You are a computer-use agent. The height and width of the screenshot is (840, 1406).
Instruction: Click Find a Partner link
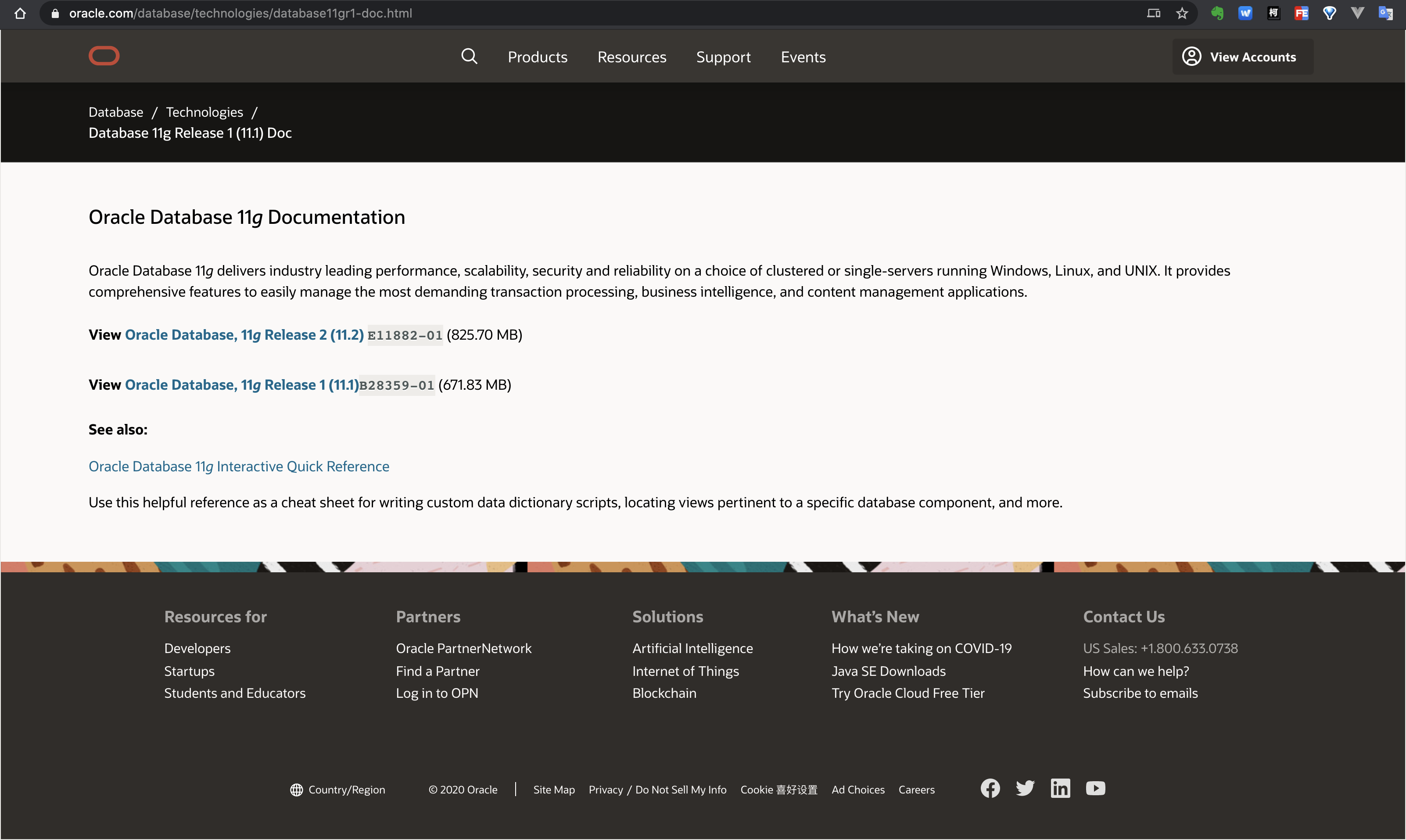pyautogui.click(x=438, y=671)
